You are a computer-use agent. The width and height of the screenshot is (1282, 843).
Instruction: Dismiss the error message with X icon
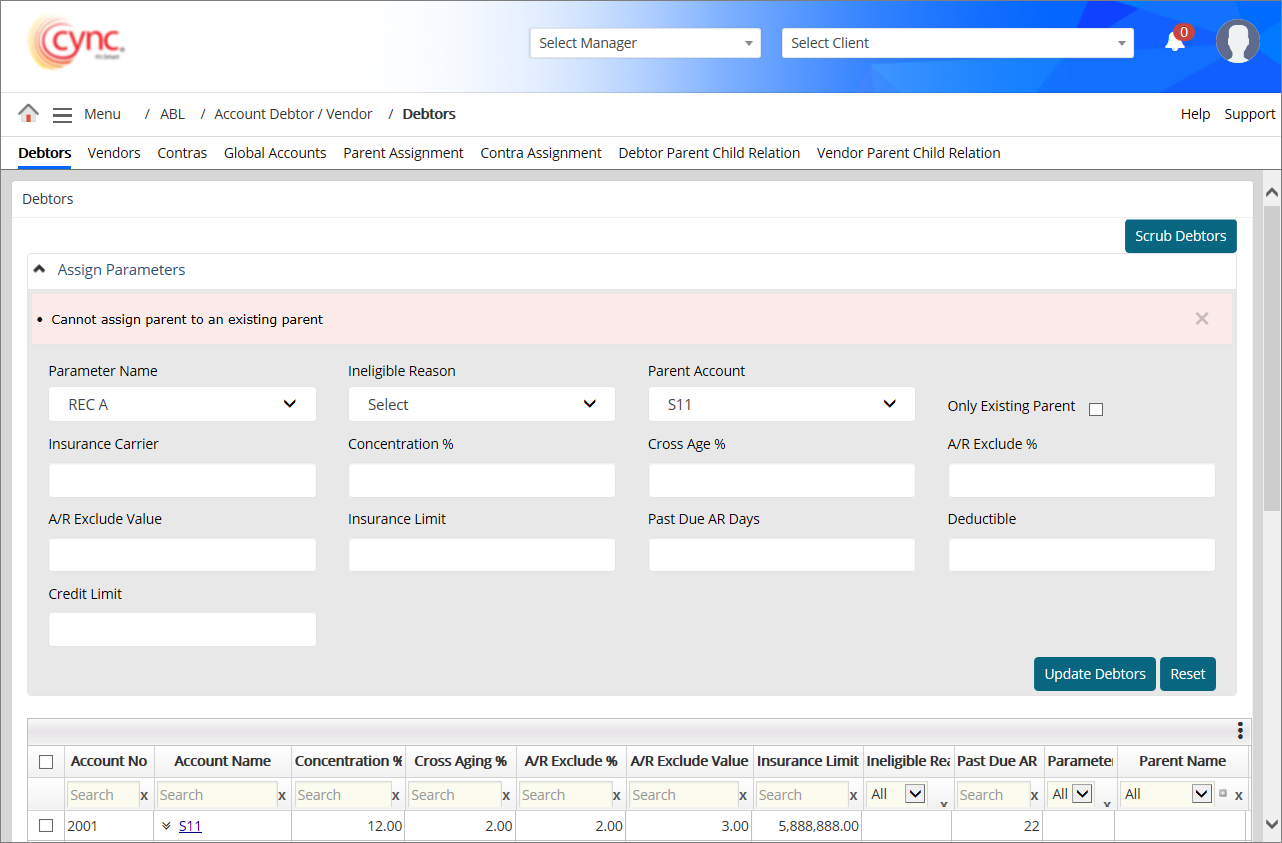click(x=1201, y=319)
